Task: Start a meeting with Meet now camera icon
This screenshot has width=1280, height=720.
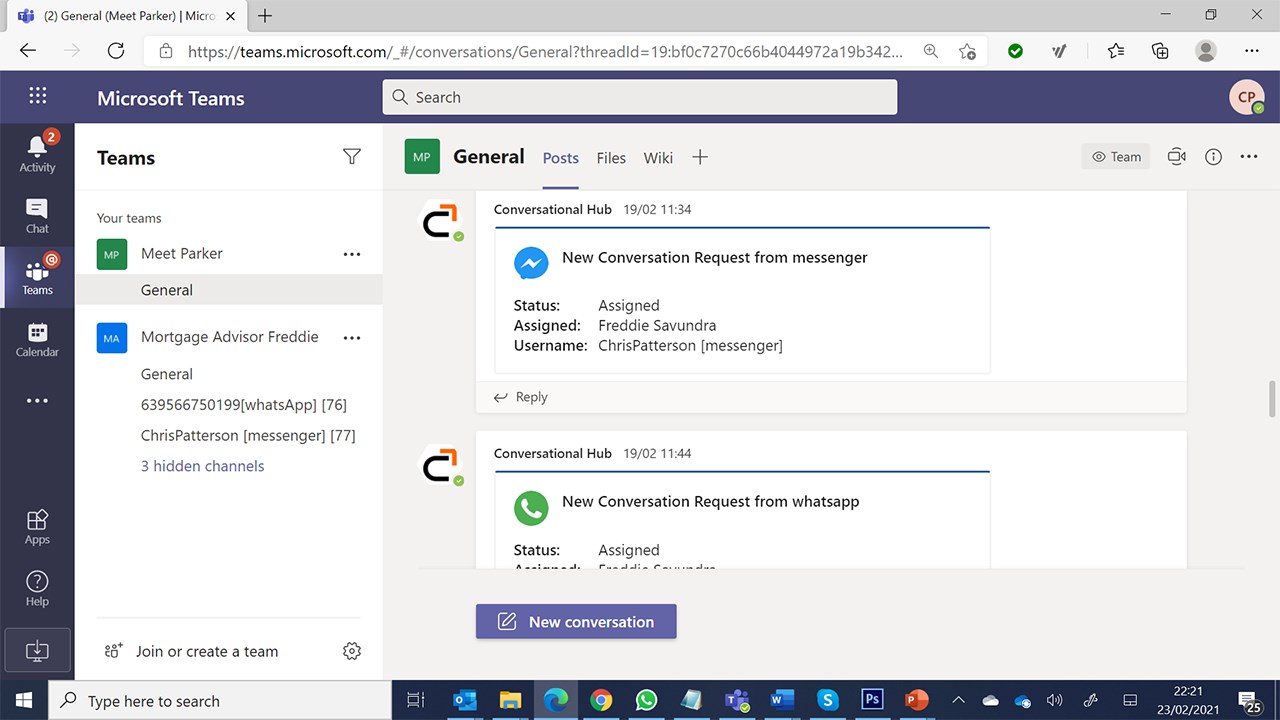Action: [1177, 157]
